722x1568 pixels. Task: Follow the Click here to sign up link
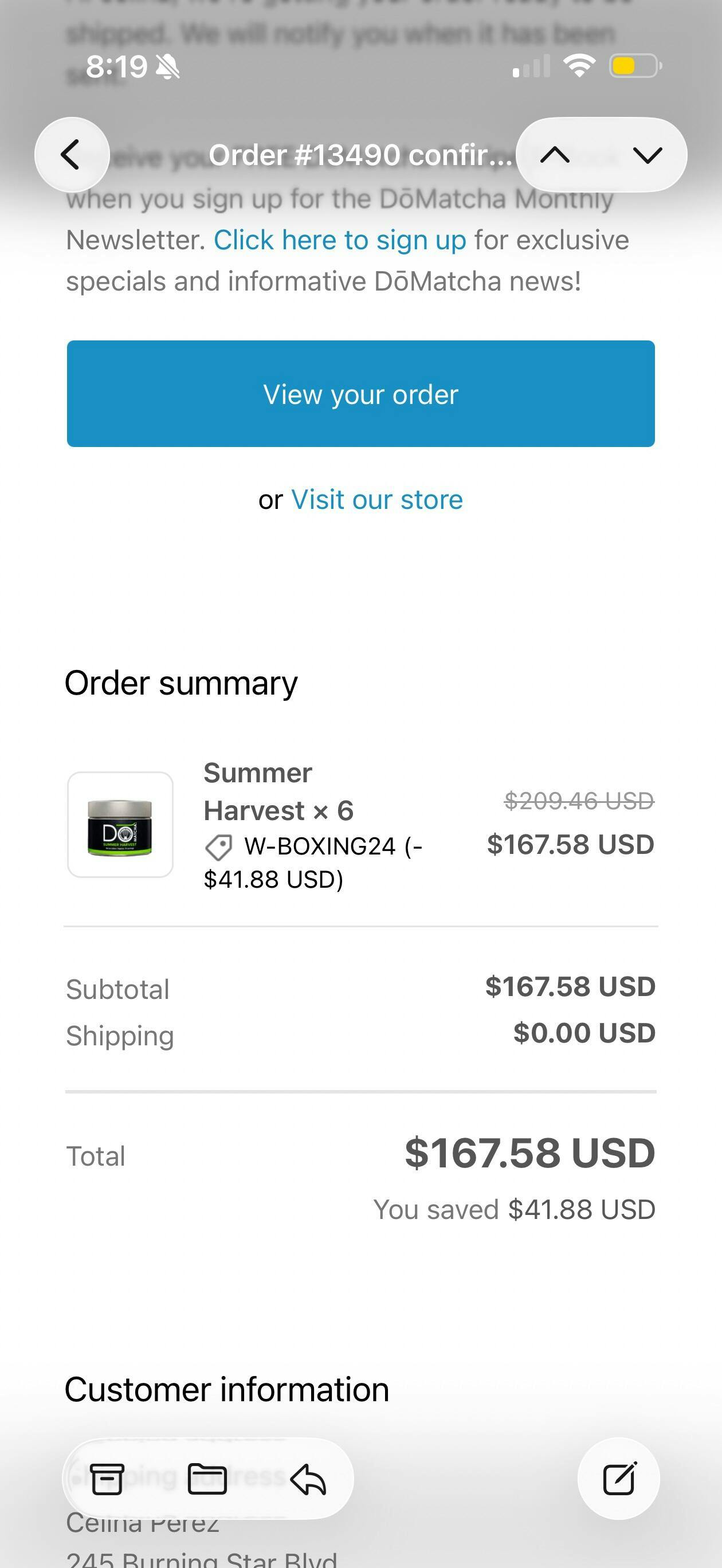(x=340, y=241)
